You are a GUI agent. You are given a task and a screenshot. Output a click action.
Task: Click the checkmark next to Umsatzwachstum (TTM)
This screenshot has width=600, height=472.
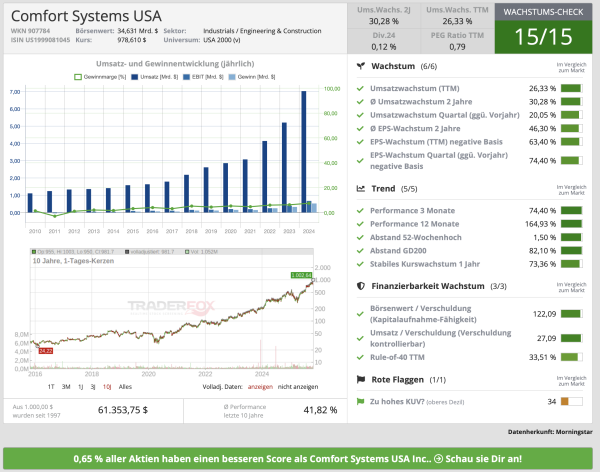pyautogui.click(x=361, y=87)
